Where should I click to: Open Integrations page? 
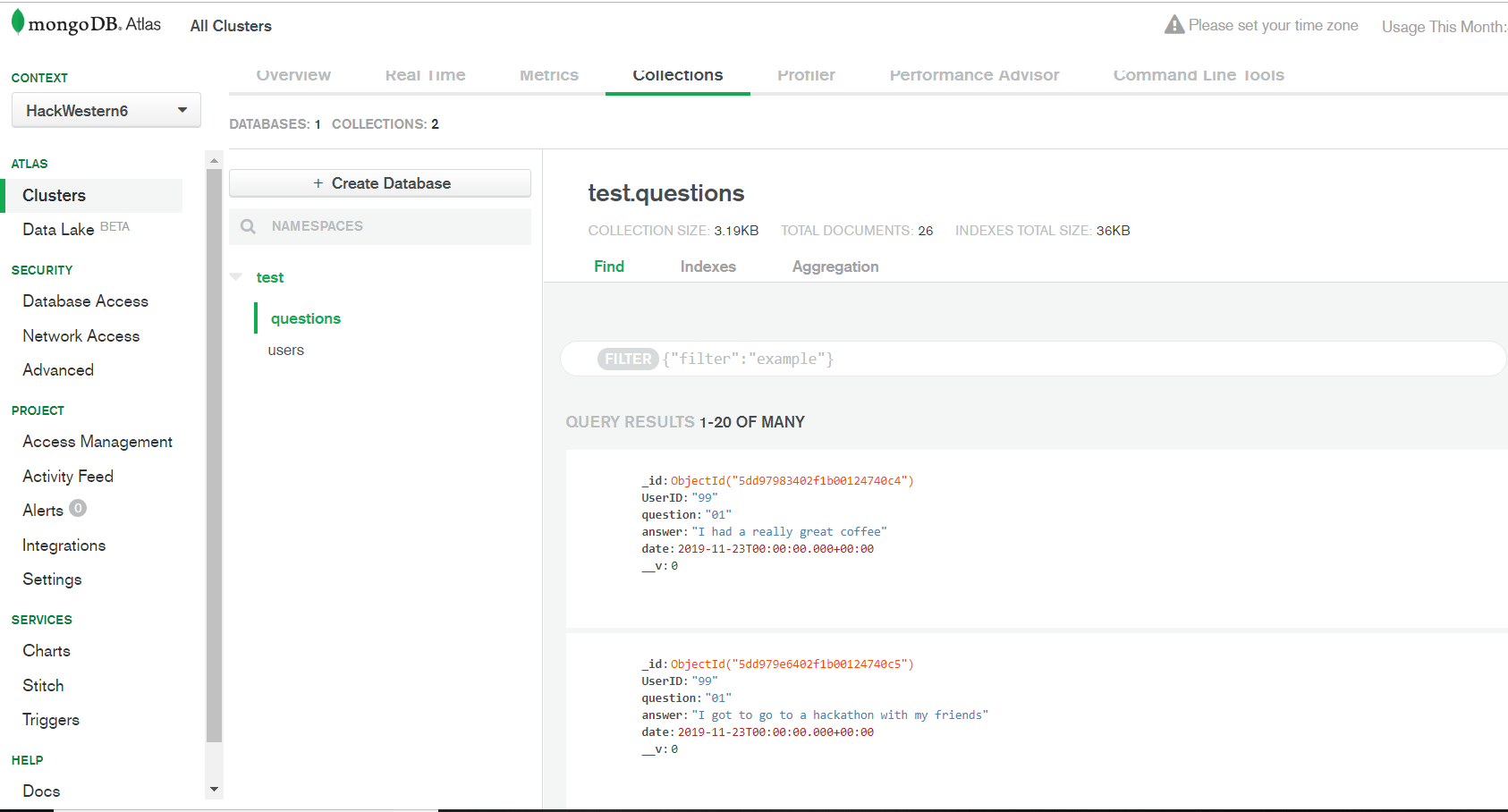pos(64,546)
